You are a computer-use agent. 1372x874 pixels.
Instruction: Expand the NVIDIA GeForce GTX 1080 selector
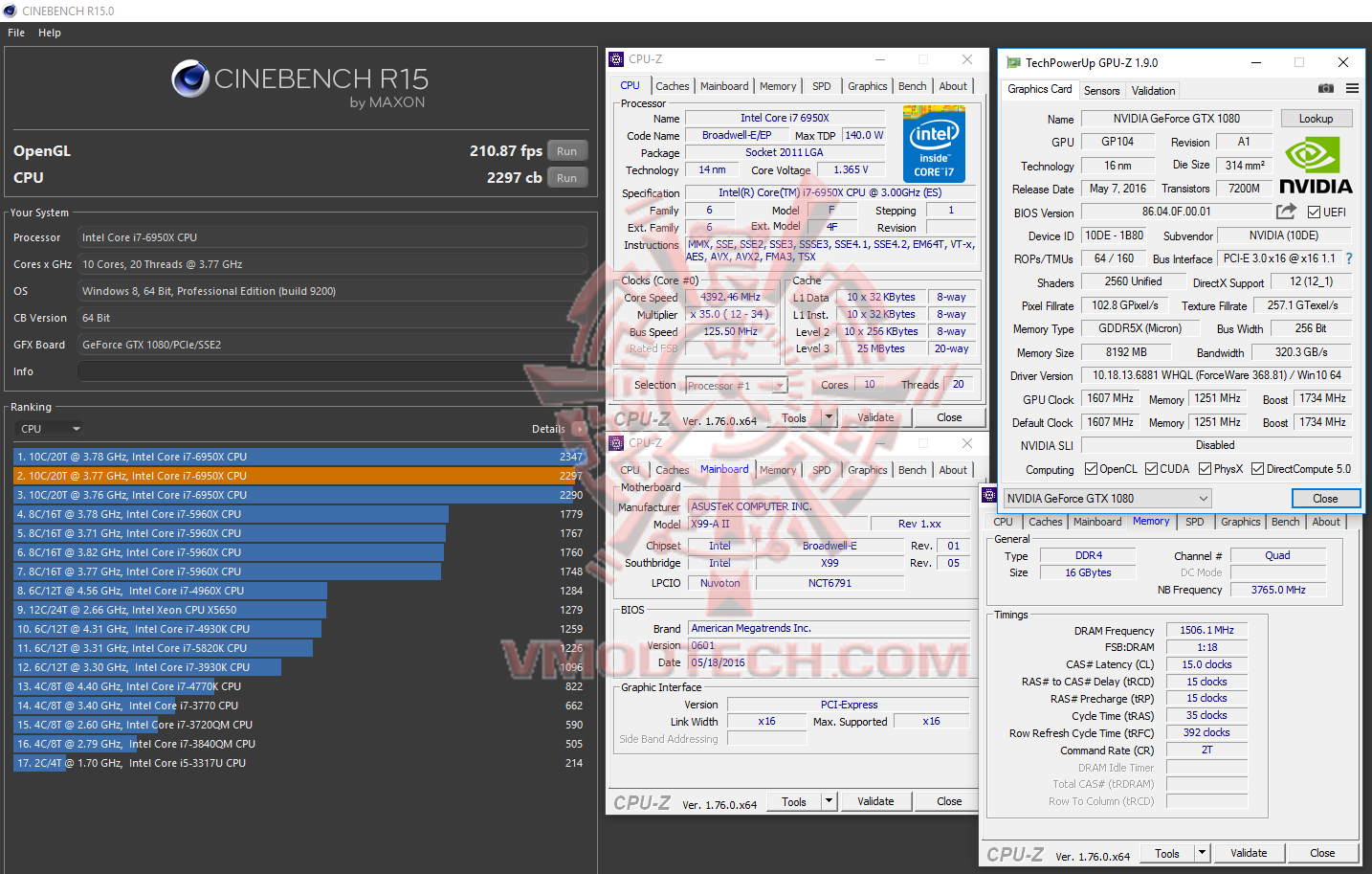tap(1107, 498)
